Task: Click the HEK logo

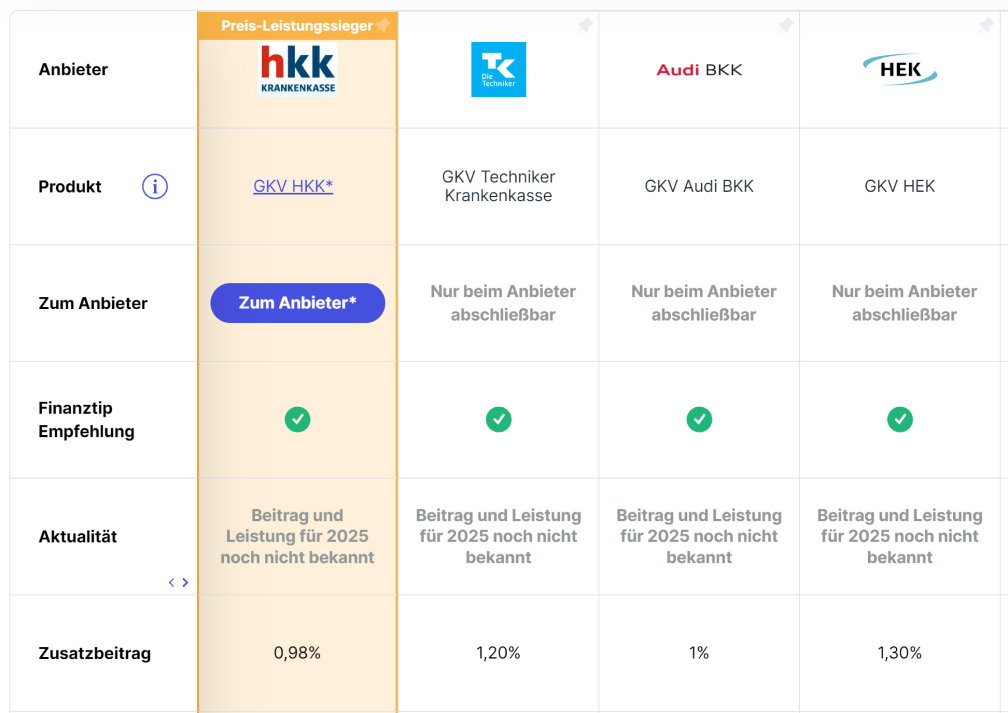Action: [899, 69]
